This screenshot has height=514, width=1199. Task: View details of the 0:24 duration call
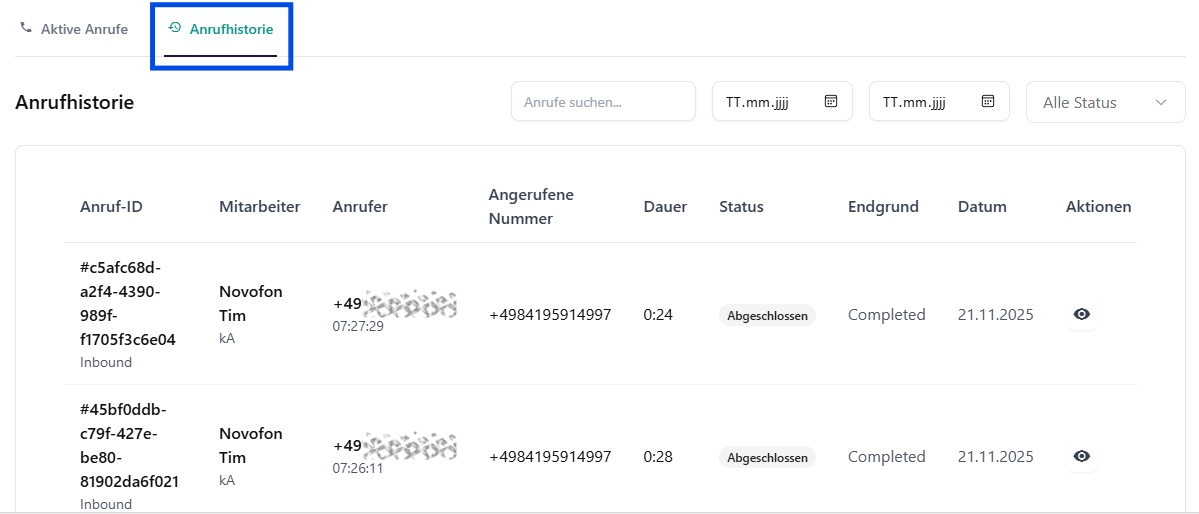(x=1081, y=314)
